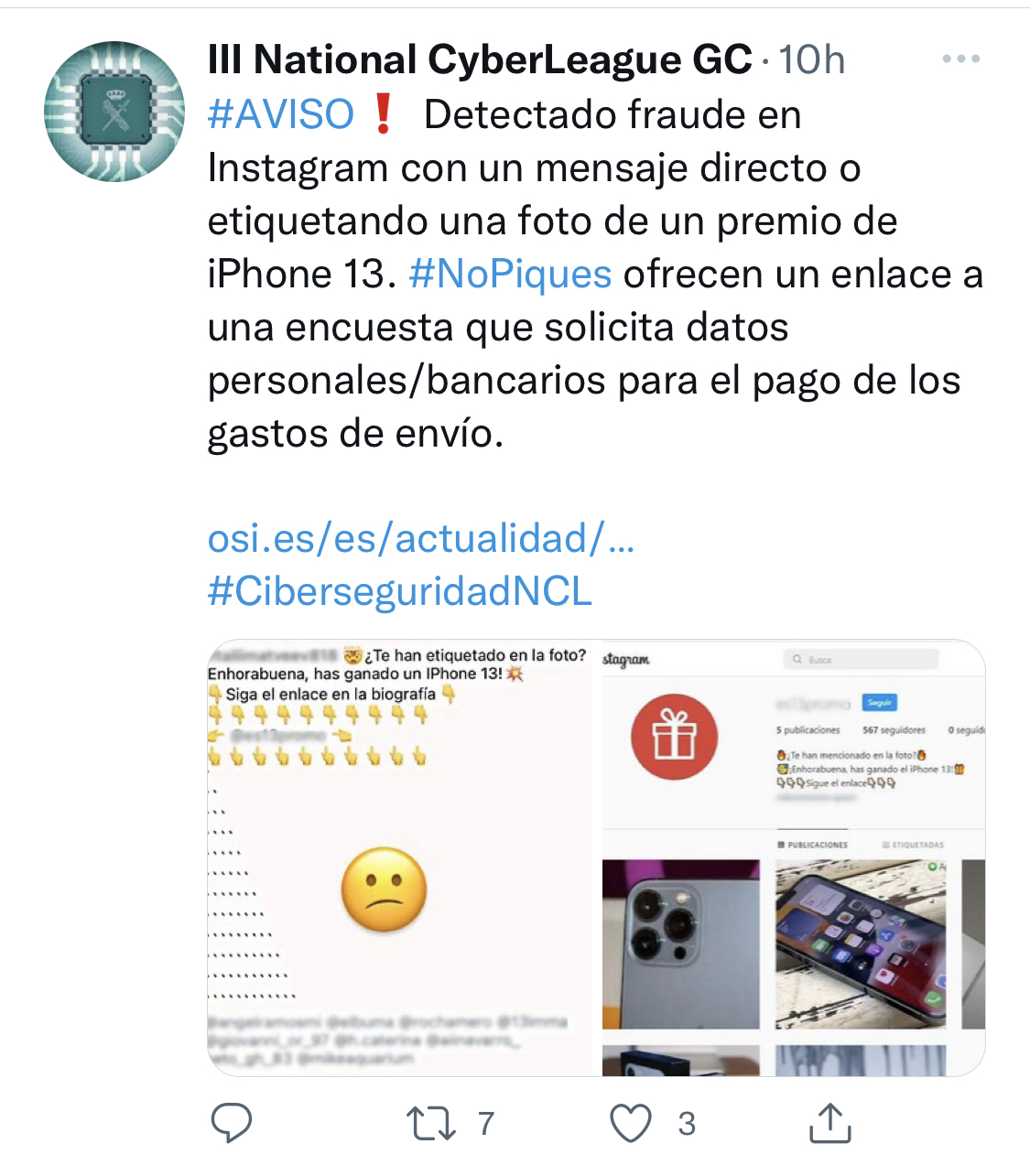Open the #CiberseguridadNCL hashtag

coord(400,591)
